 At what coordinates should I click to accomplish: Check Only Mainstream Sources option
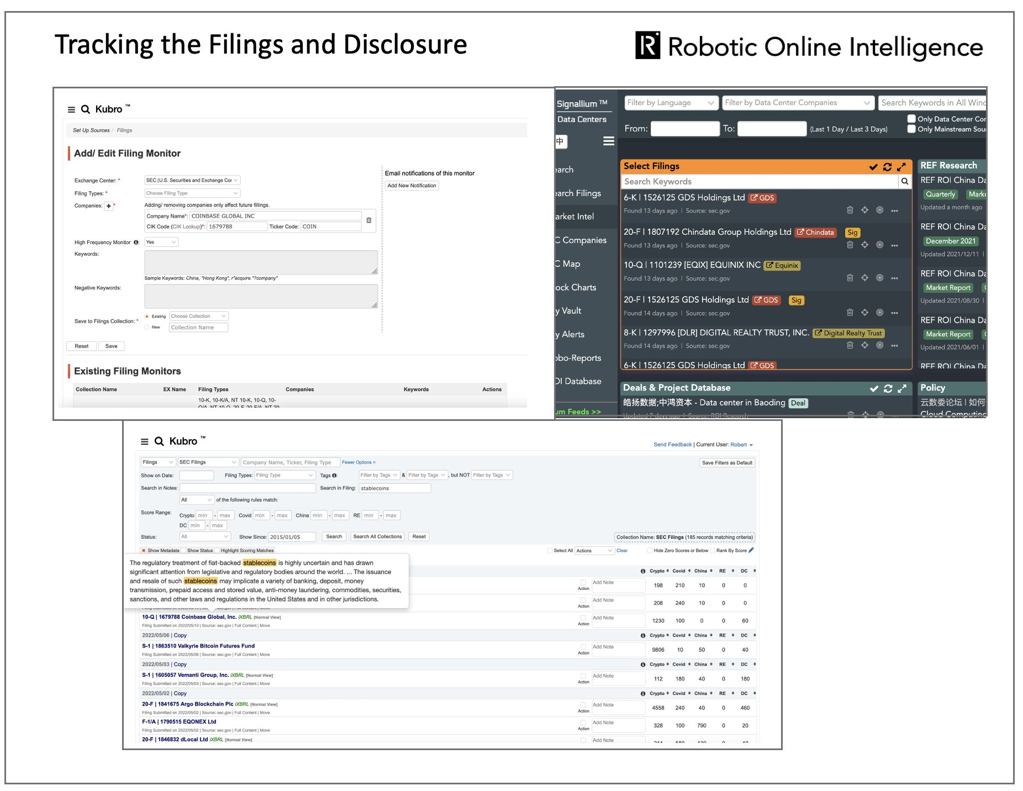click(912, 130)
